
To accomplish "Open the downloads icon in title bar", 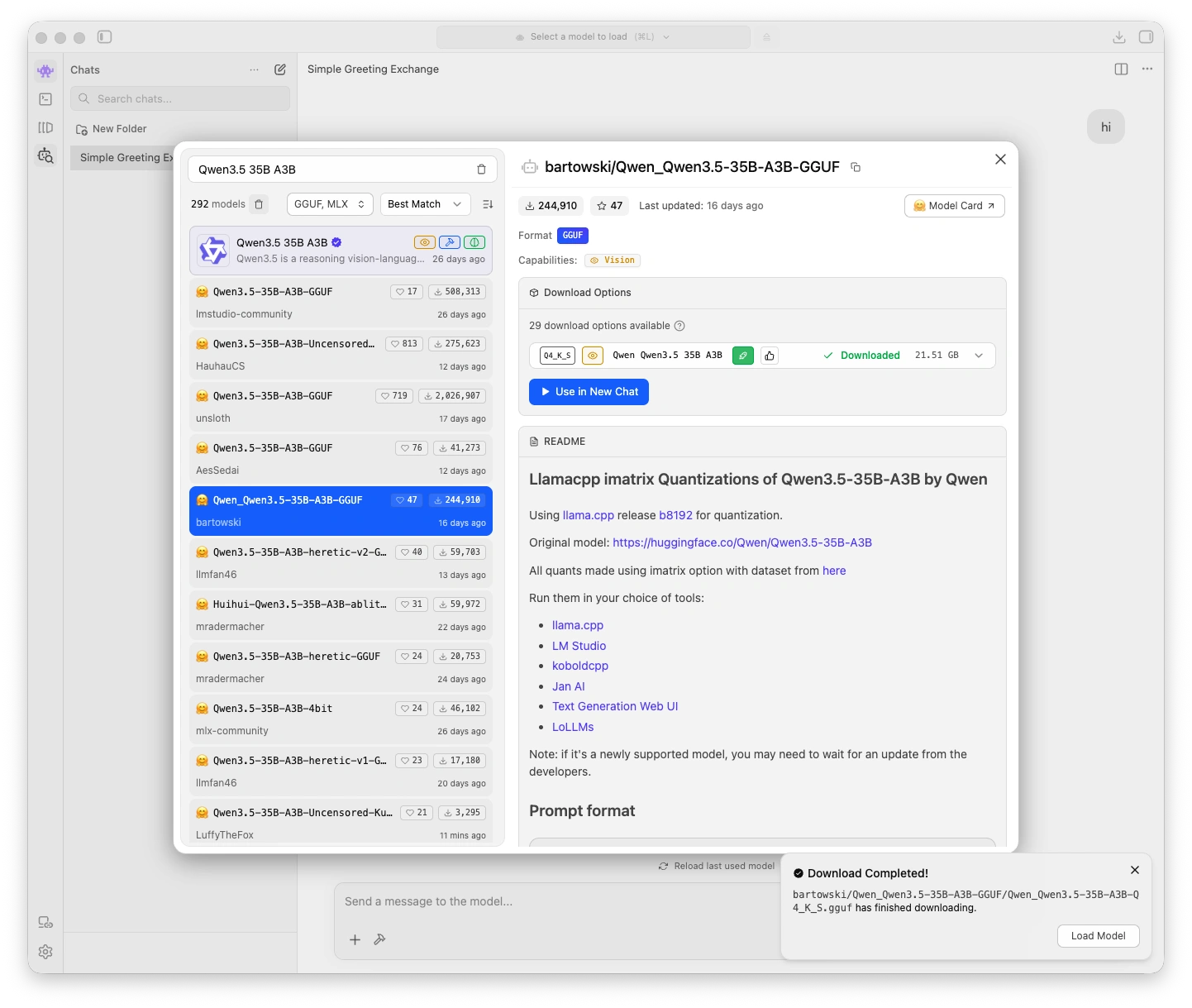I will 1118,37.
